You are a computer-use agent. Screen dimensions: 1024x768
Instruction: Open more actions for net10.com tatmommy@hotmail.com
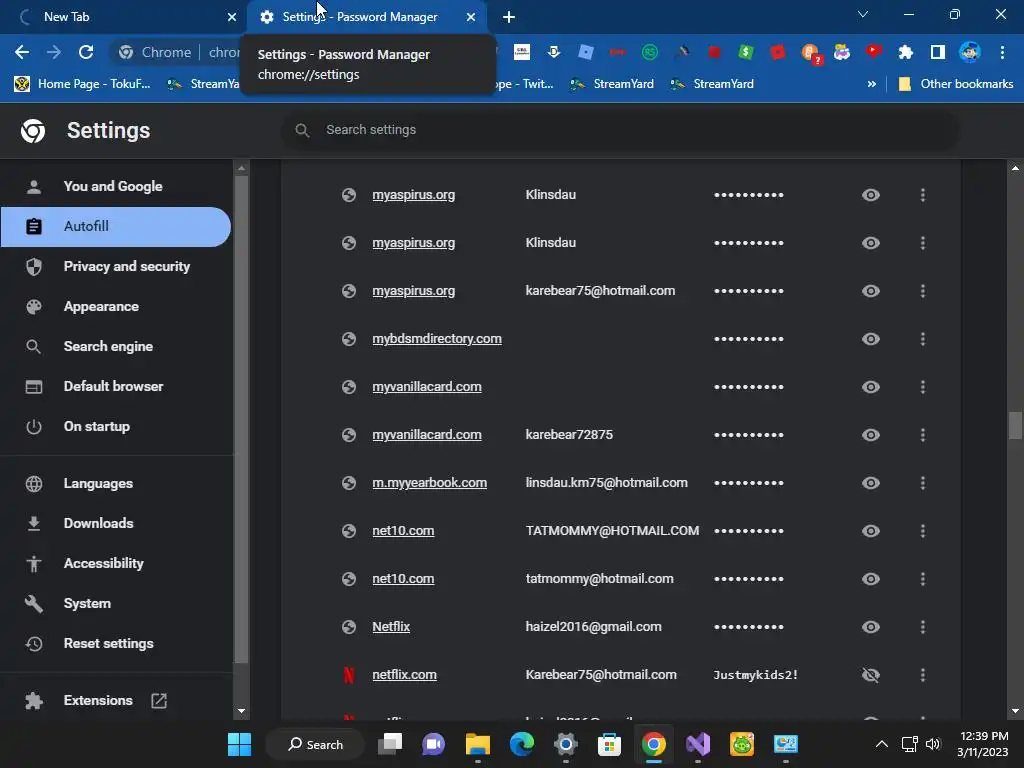click(x=923, y=579)
